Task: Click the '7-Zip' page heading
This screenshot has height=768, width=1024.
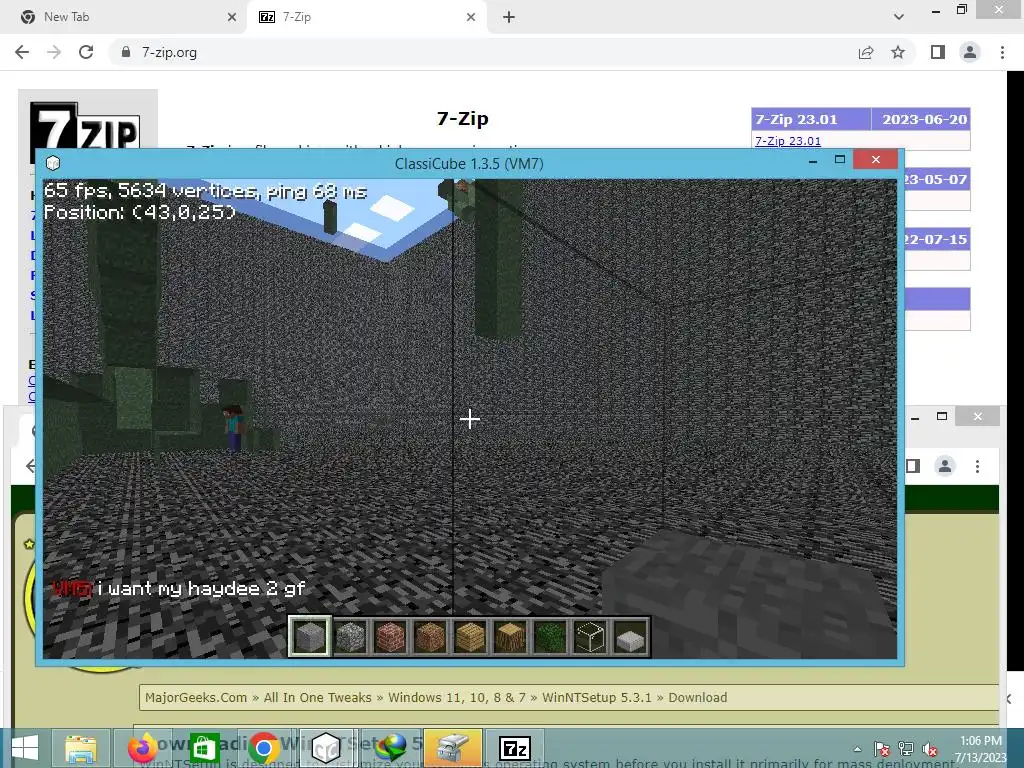Action: 462,118
